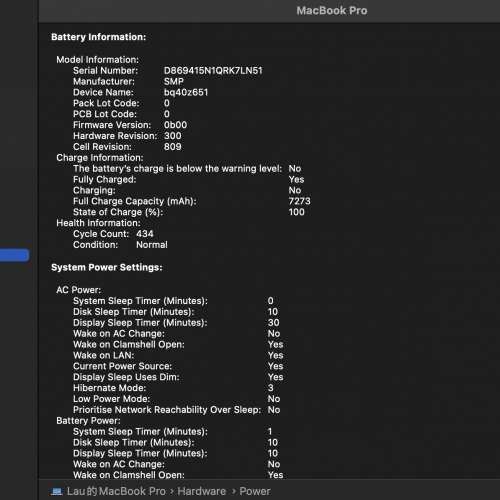Go to Hardware in the path bar

point(201,491)
